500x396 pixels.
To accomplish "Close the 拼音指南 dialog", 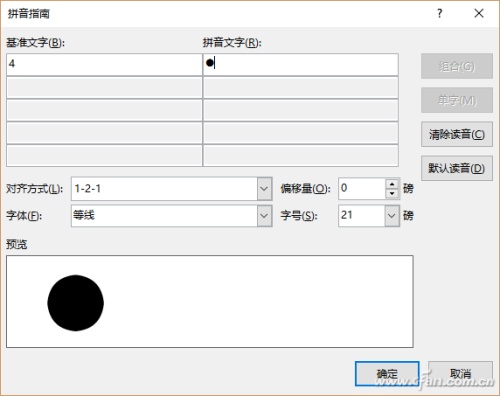I will pyautogui.click(x=479, y=13).
